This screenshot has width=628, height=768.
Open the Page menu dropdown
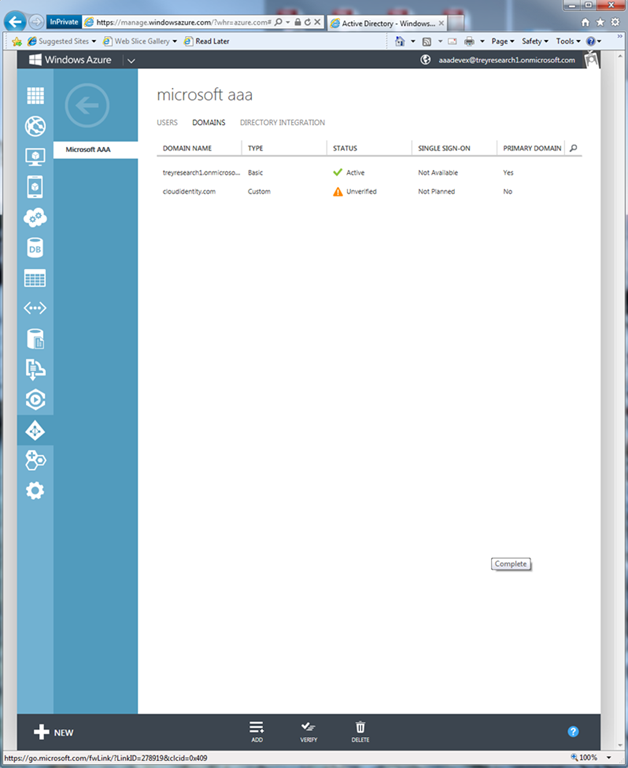[x=503, y=41]
